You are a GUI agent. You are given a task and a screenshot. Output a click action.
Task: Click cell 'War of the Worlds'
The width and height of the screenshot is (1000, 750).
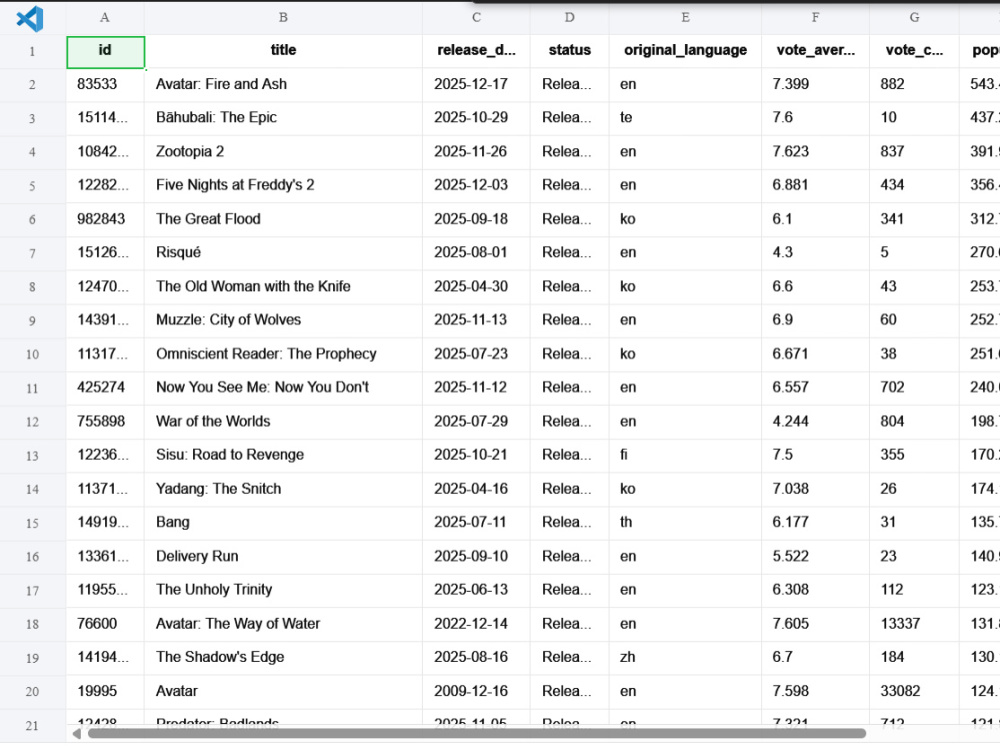coord(283,422)
